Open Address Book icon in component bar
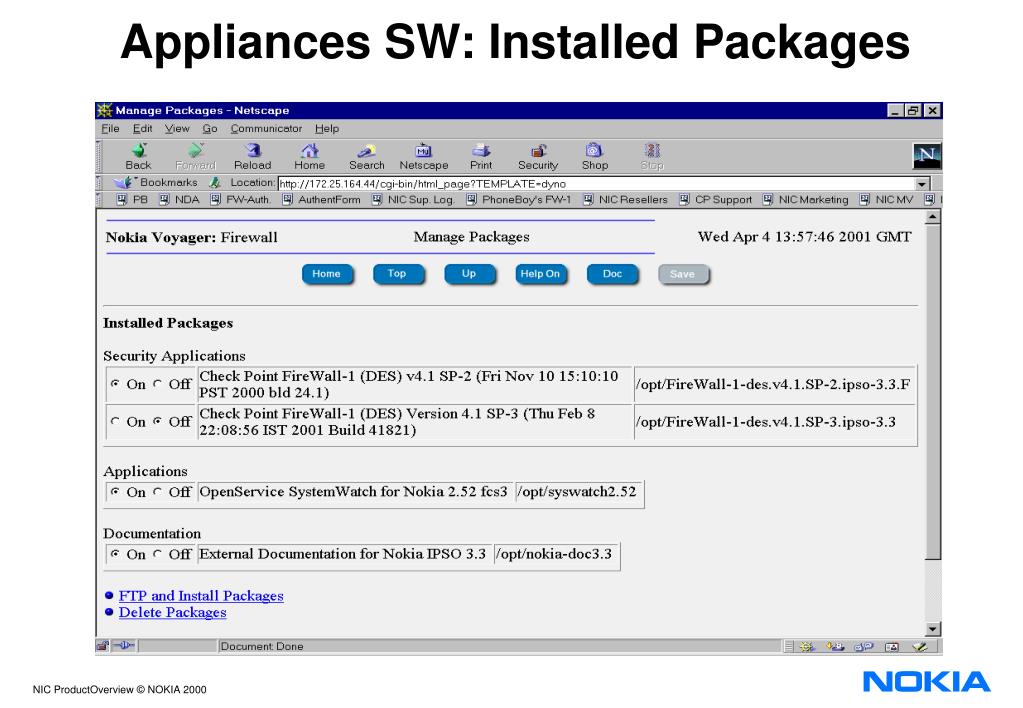 point(892,647)
